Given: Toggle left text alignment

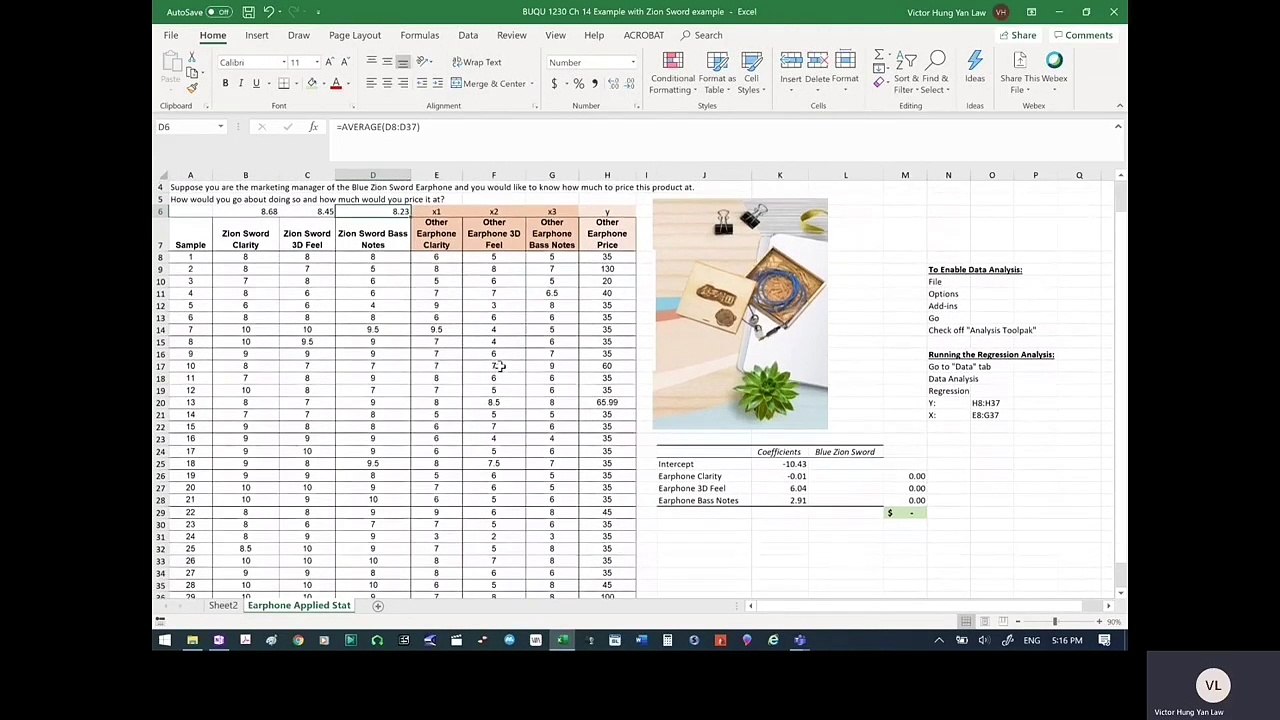Looking at the screenshot, I should tap(371, 83).
